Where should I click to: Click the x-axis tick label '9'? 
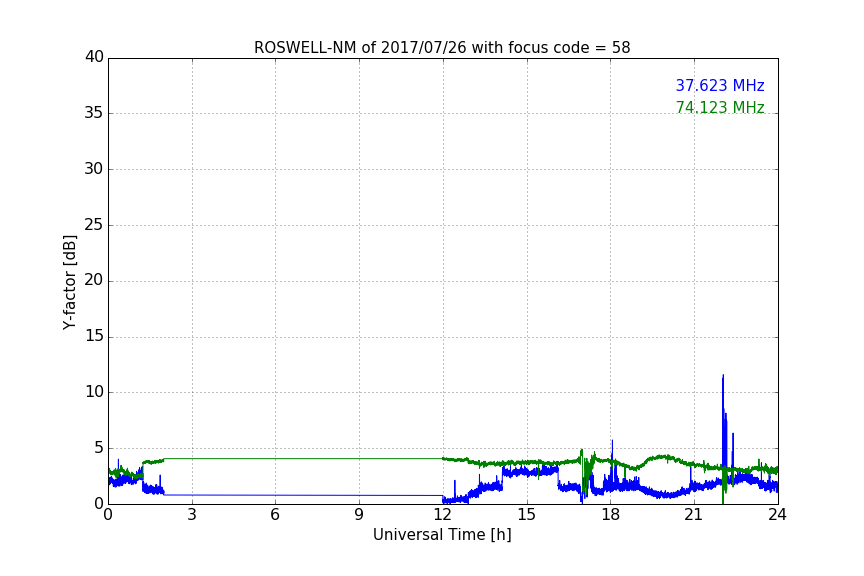point(359,515)
